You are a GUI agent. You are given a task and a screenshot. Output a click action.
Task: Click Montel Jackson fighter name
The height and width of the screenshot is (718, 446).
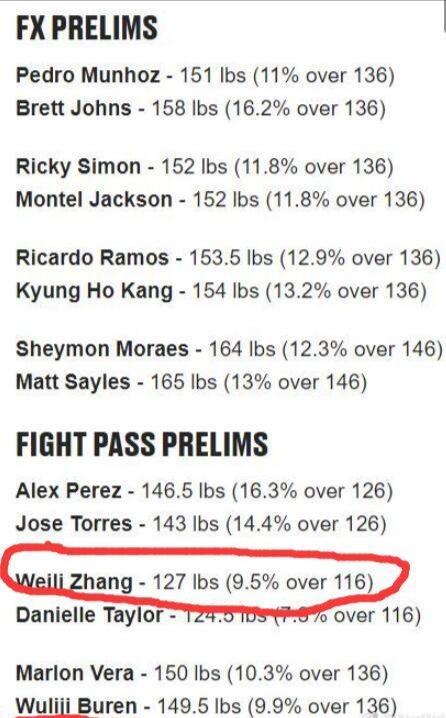click(94, 200)
